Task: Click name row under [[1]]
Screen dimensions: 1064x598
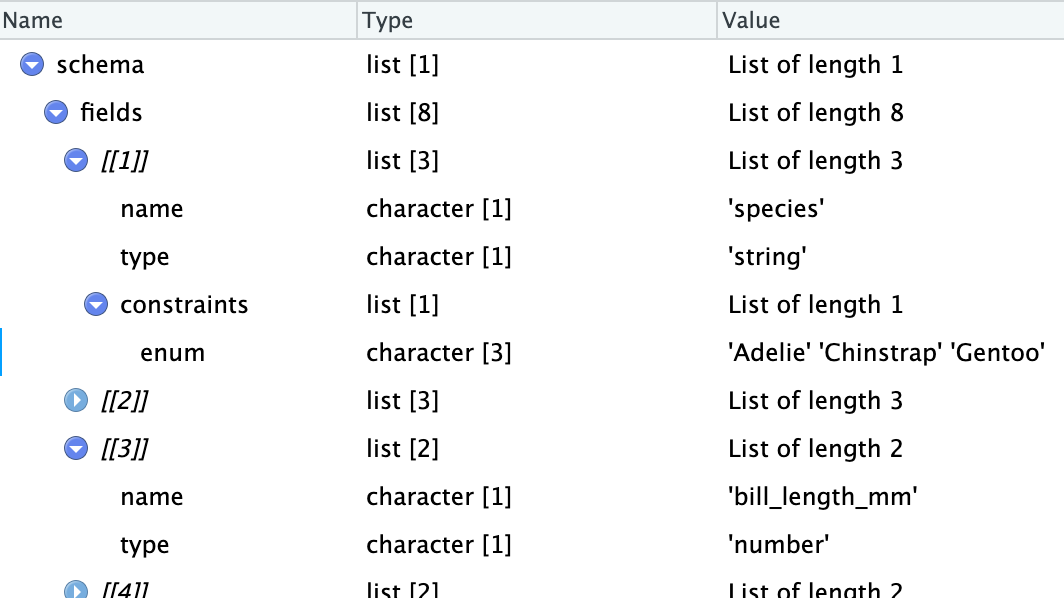Action: pyautogui.click(x=532, y=209)
